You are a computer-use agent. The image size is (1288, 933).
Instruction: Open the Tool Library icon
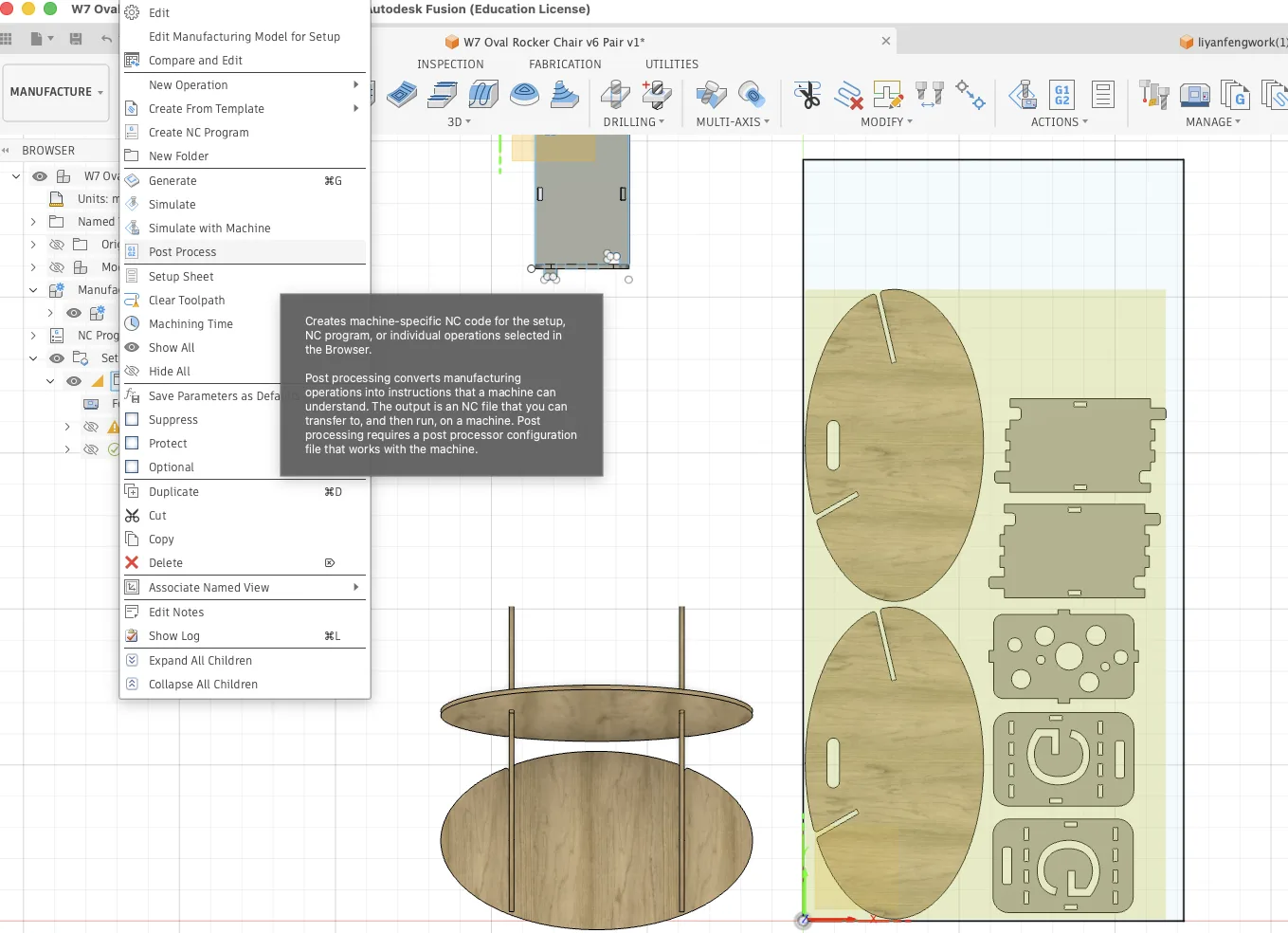click(1153, 95)
